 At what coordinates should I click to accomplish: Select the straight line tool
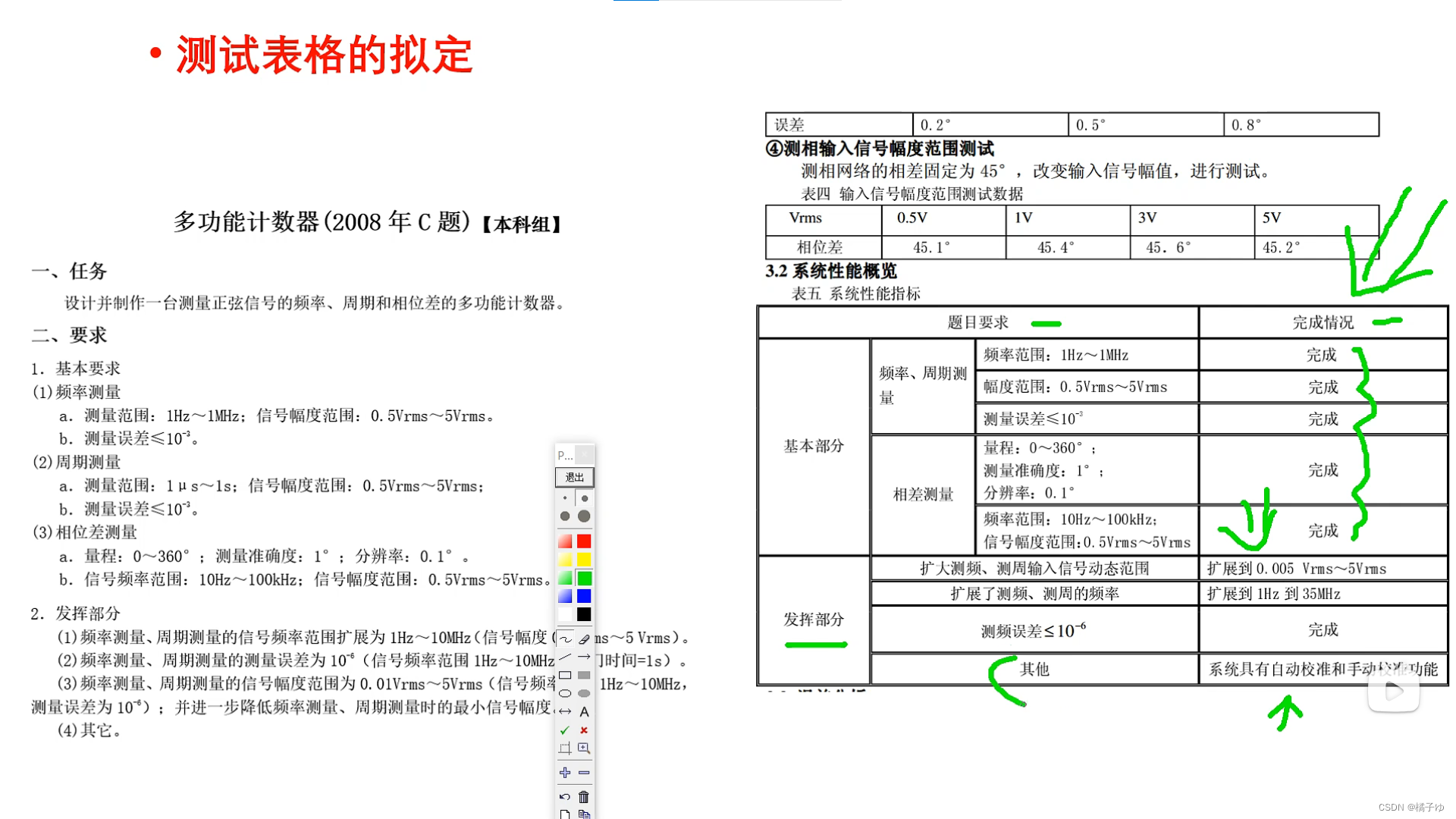point(565,657)
